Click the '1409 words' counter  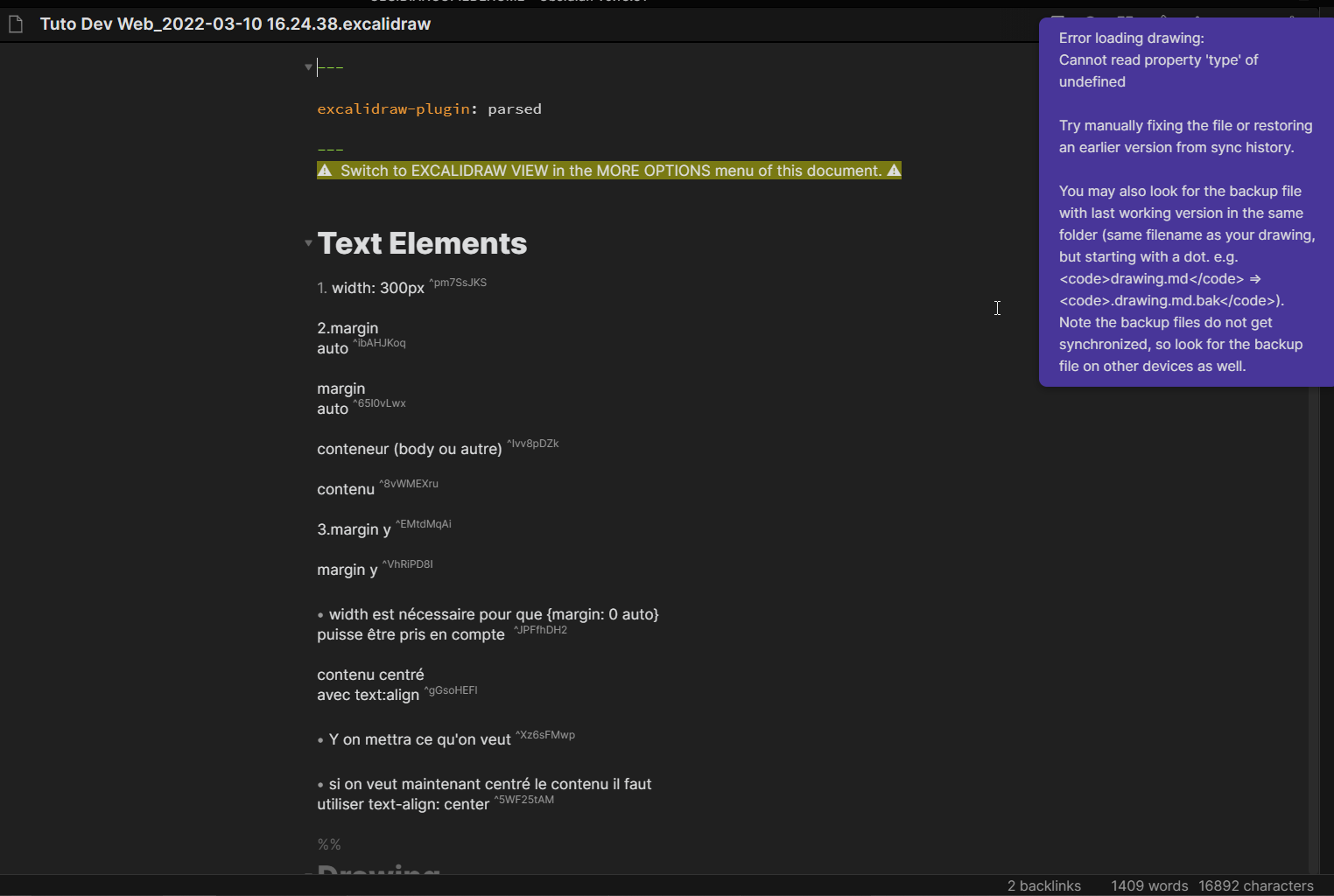click(x=1148, y=885)
